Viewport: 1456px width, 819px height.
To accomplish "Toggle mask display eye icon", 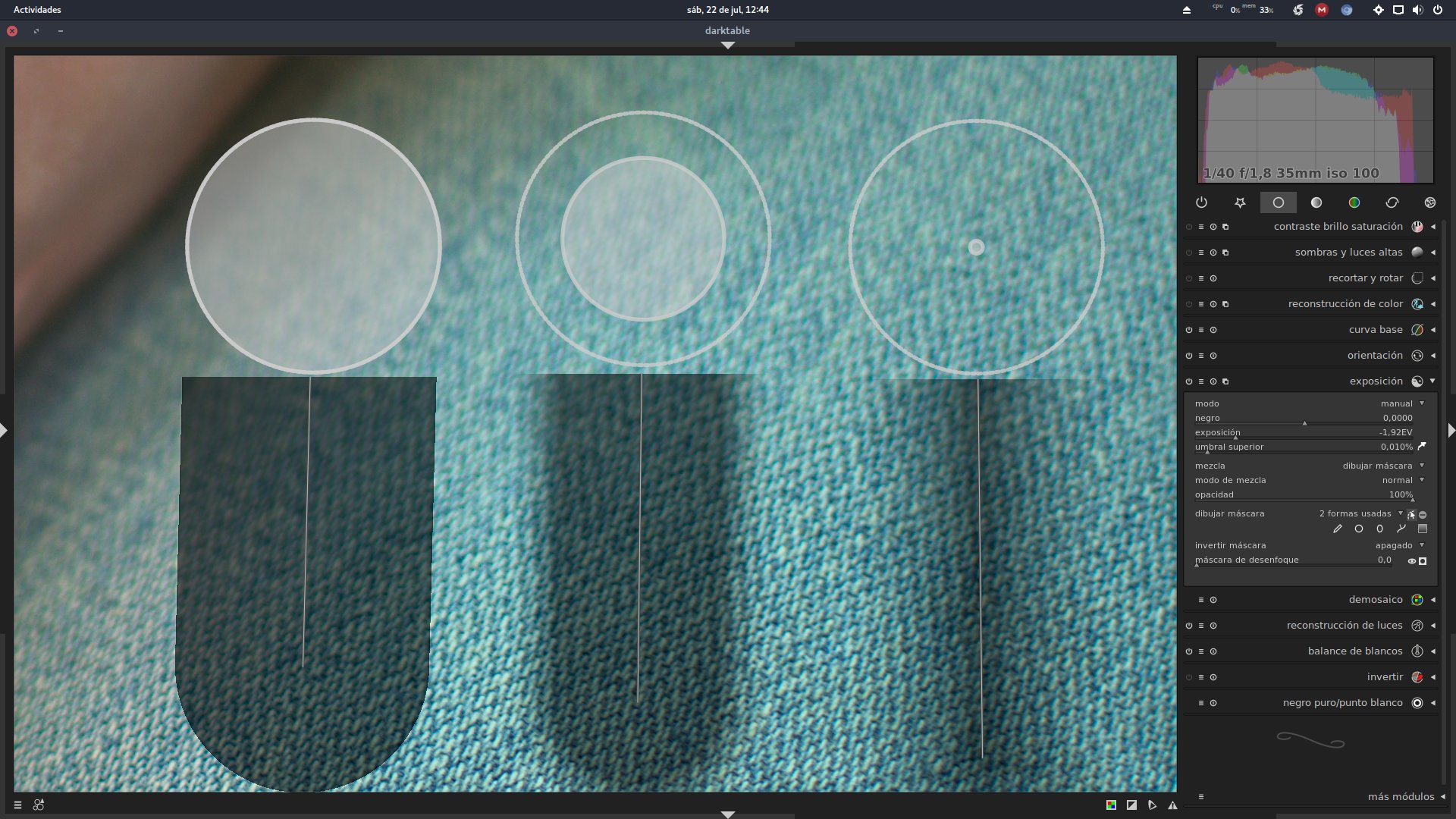I will [x=1412, y=561].
